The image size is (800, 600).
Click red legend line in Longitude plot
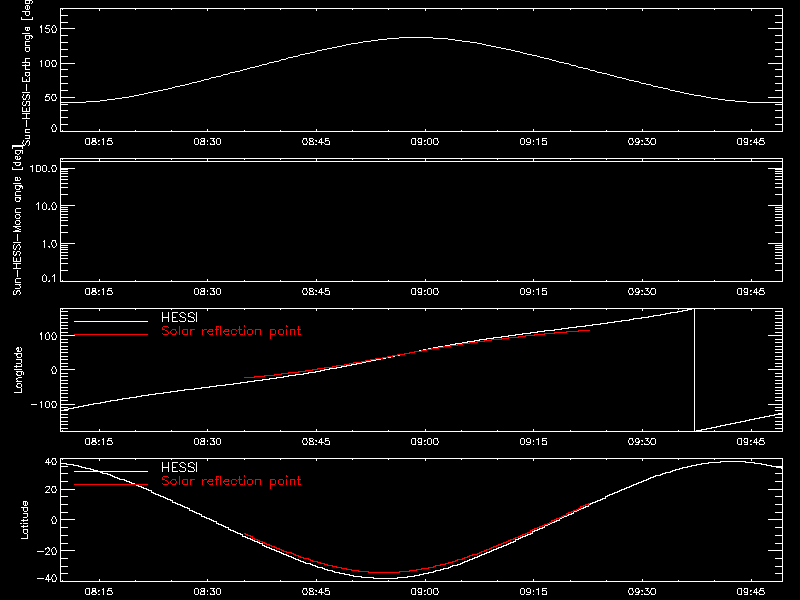point(111,335)
